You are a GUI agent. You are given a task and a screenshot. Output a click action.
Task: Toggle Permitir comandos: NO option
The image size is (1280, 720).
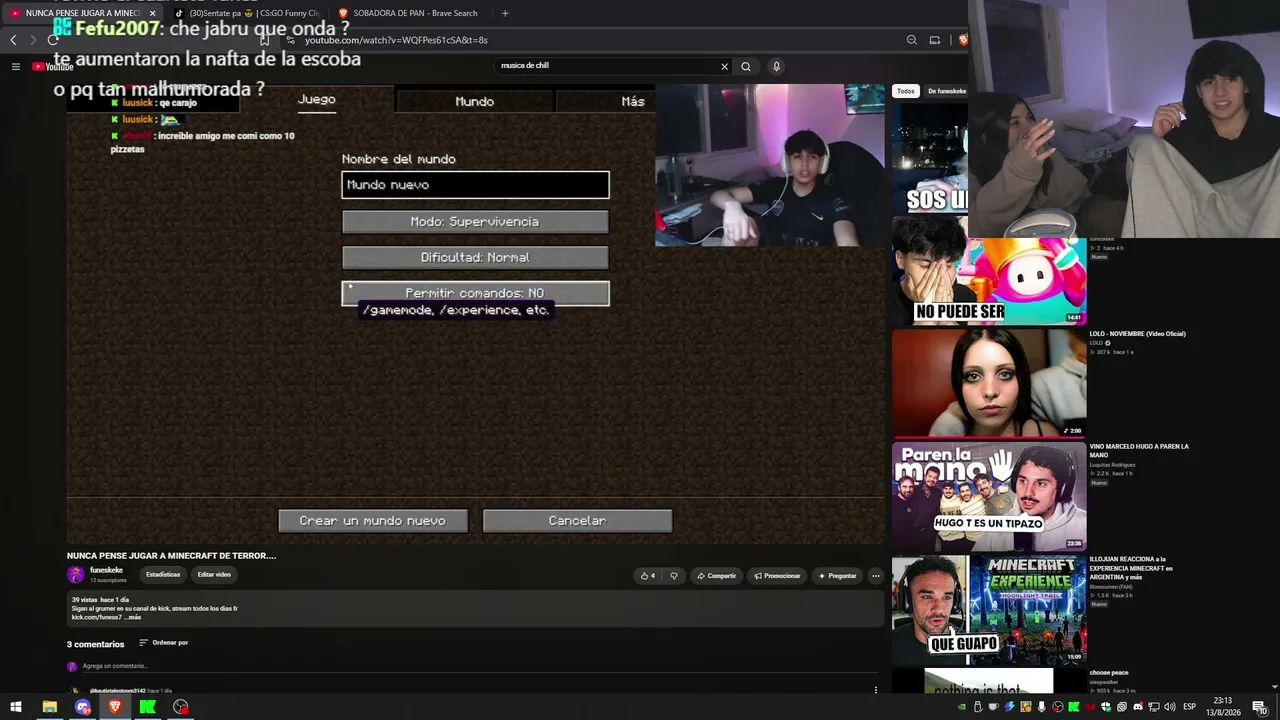475,293
